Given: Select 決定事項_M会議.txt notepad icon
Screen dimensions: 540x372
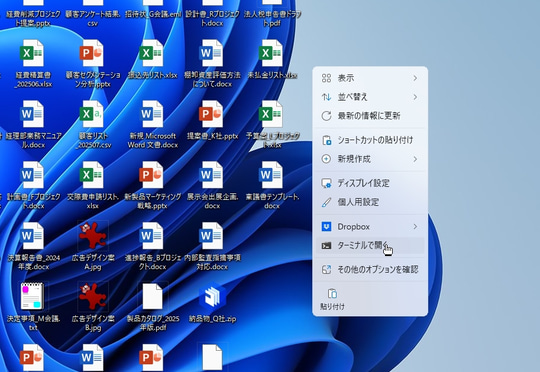Looking at the screenshot, I should click(x=32, y=297).
